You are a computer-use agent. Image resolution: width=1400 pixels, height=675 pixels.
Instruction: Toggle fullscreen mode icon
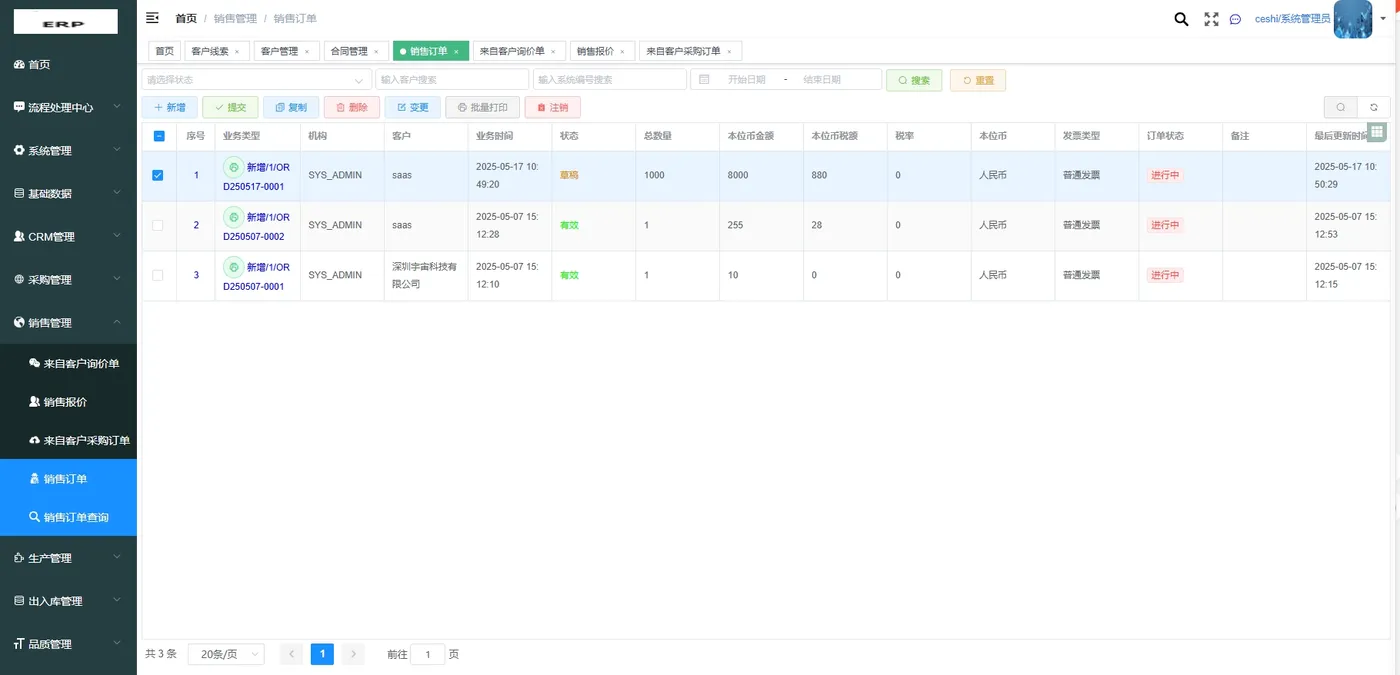tap(1211, 19)
